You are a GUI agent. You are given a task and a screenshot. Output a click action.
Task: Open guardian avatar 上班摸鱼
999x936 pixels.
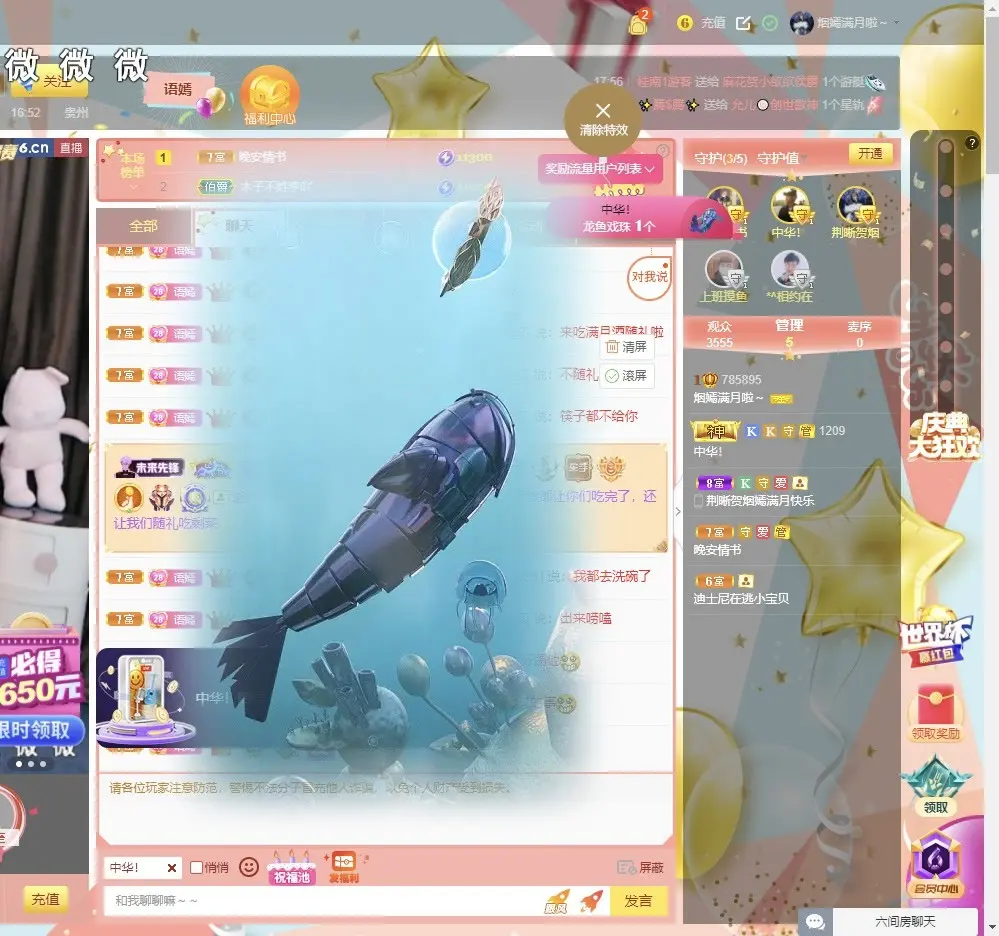pos(724,269)
